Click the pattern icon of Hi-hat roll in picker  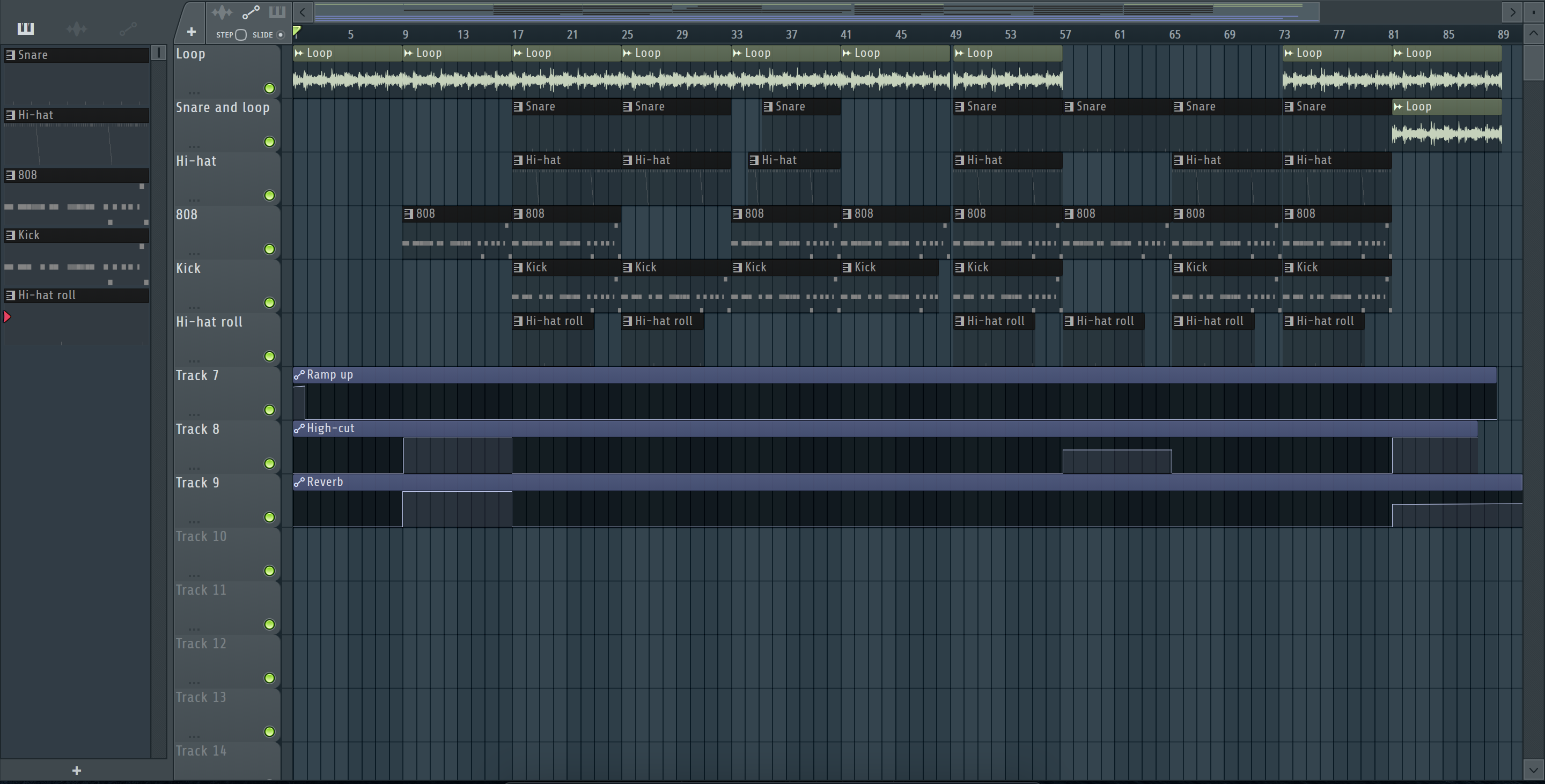[10, 295]
